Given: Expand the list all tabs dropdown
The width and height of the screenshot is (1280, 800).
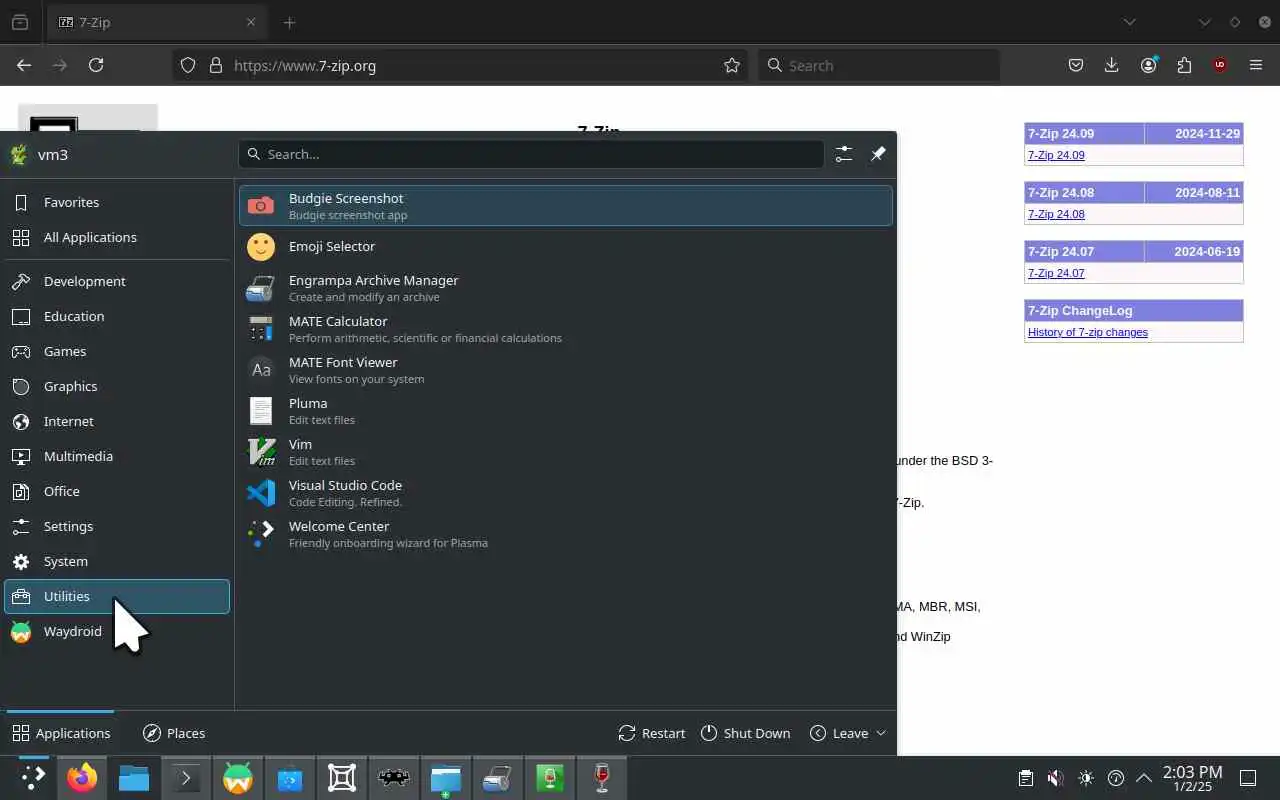Looking at the screenshot, I should [1129, 22].
